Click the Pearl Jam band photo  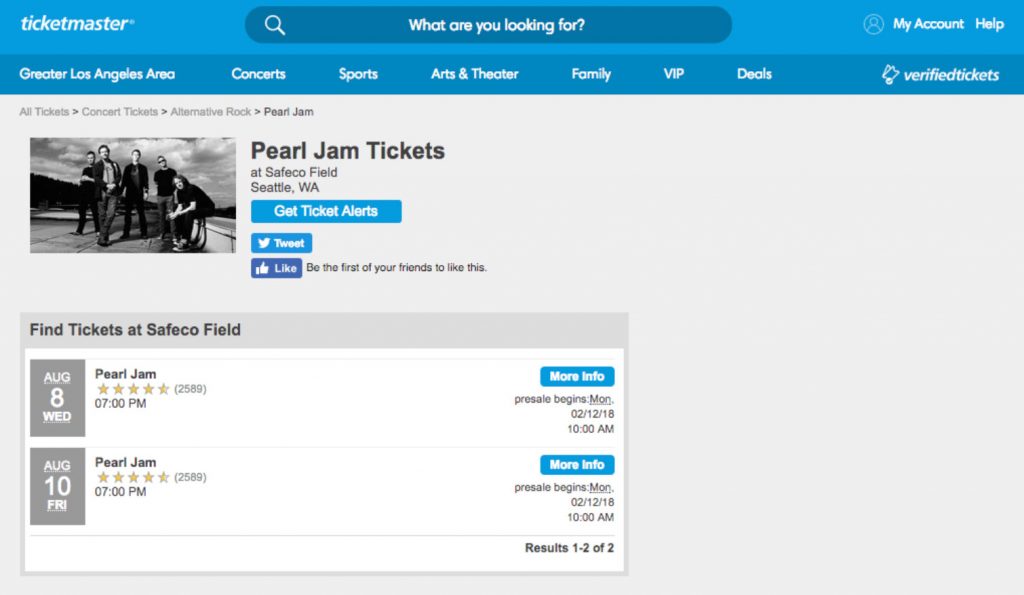[132, 195]
